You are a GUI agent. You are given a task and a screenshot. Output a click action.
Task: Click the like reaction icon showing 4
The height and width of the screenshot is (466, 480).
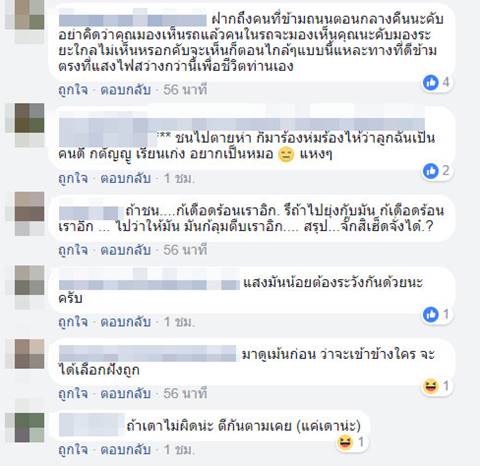point(431,82)
